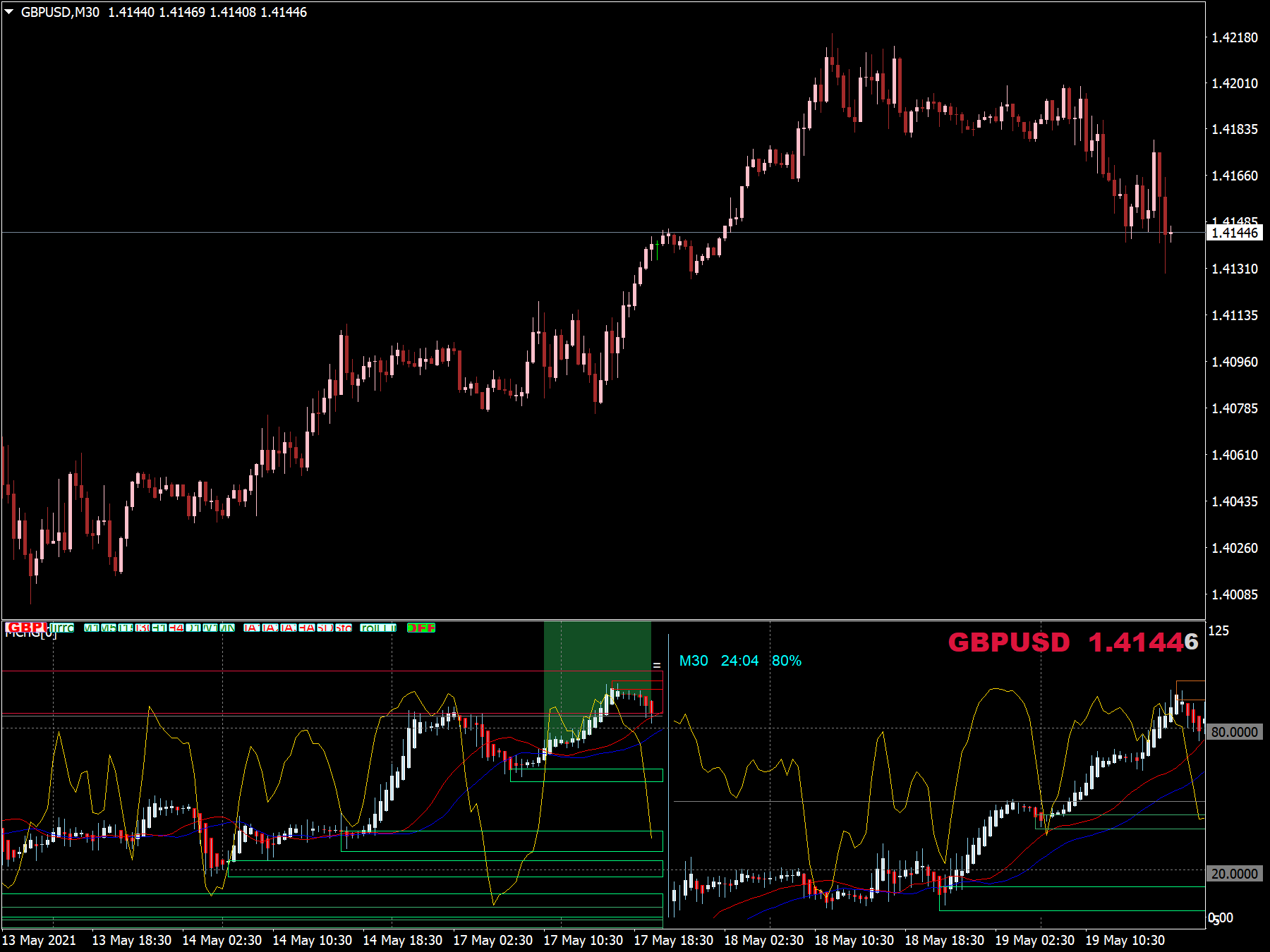
Task: Click the 14 May 18:30 time label
Action: [403, 940]
